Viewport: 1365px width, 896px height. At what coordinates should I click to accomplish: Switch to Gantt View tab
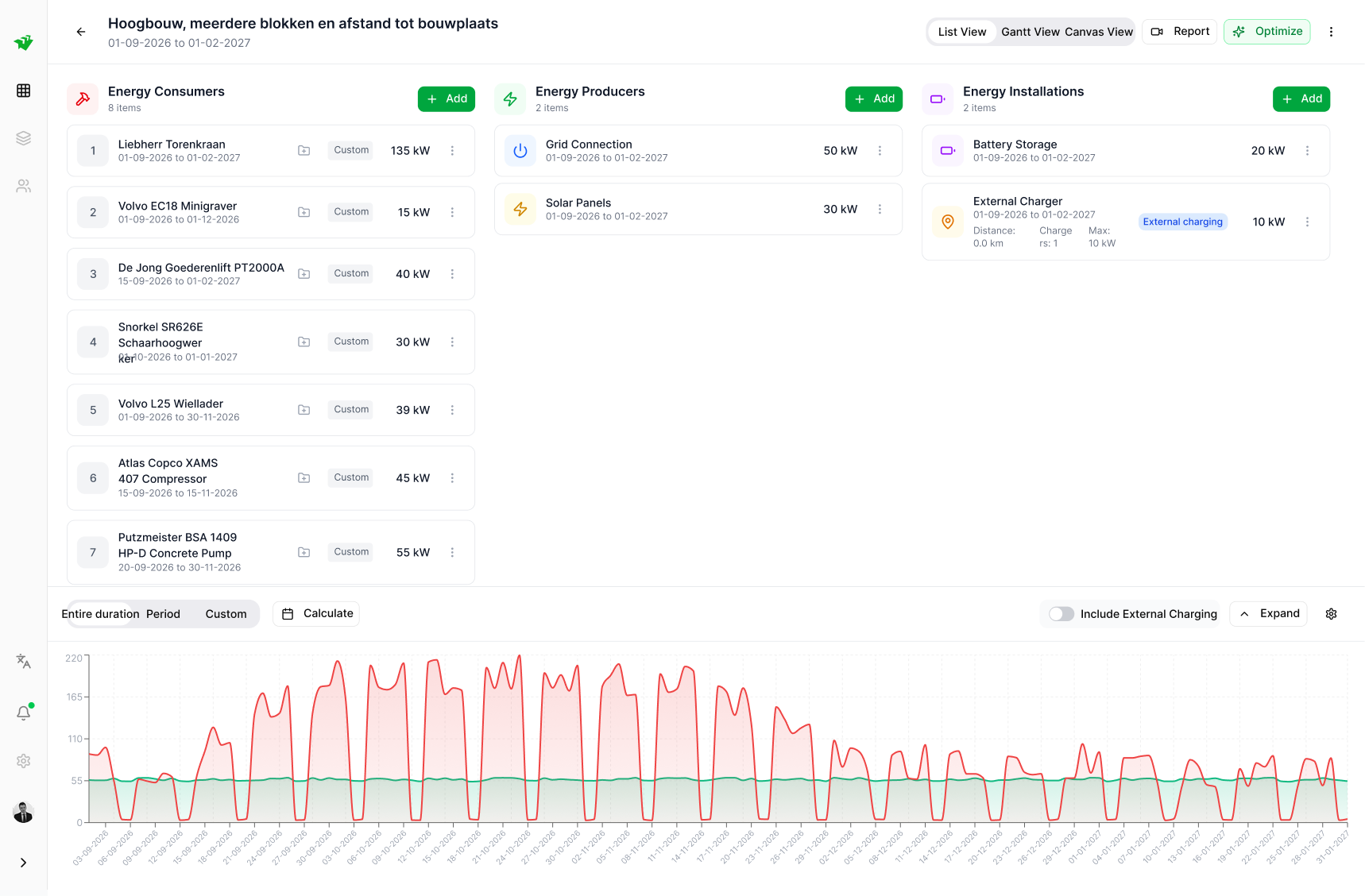pos(1030,32)
